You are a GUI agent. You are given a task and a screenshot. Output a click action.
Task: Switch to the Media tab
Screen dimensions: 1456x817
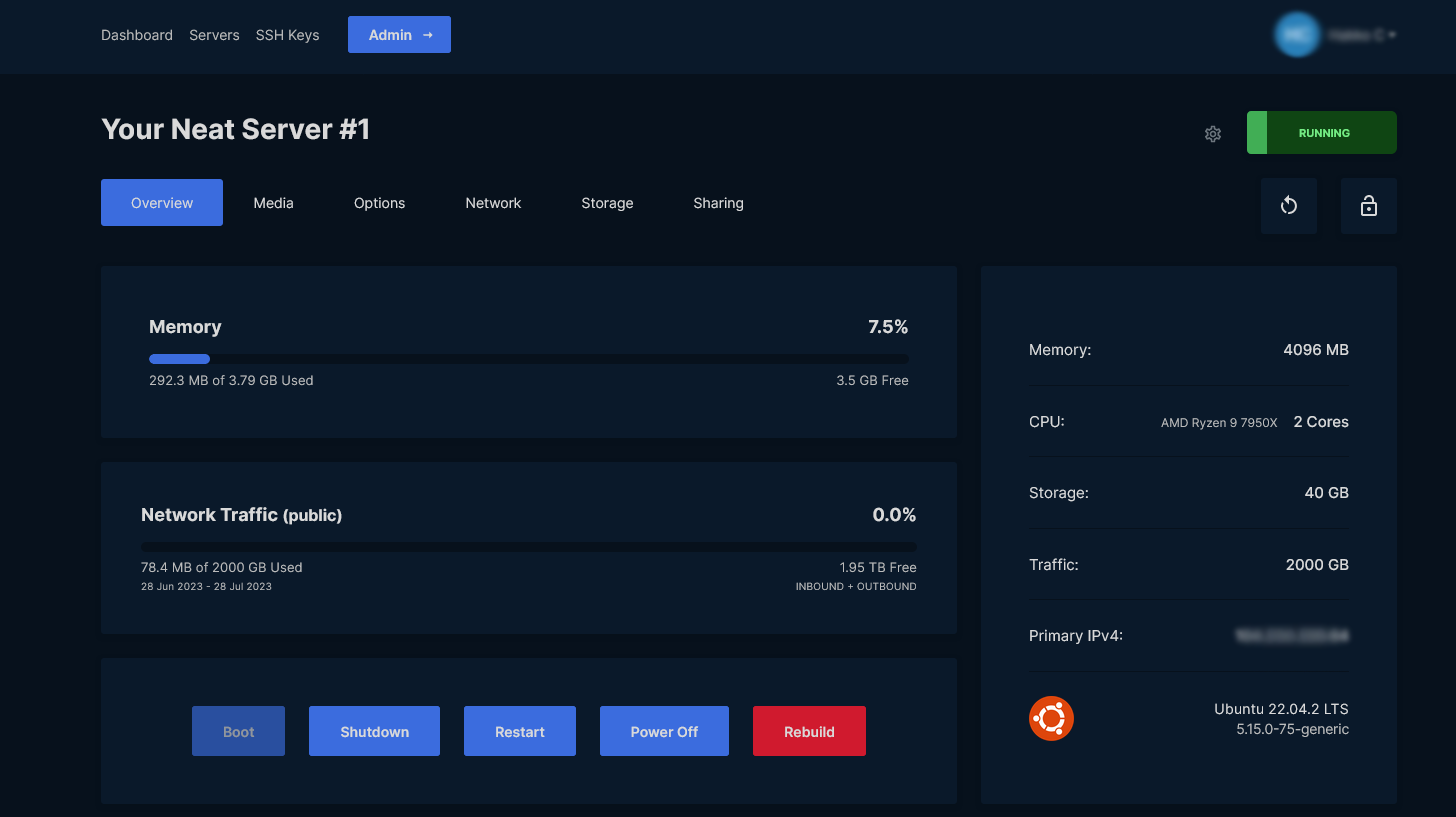273,203
